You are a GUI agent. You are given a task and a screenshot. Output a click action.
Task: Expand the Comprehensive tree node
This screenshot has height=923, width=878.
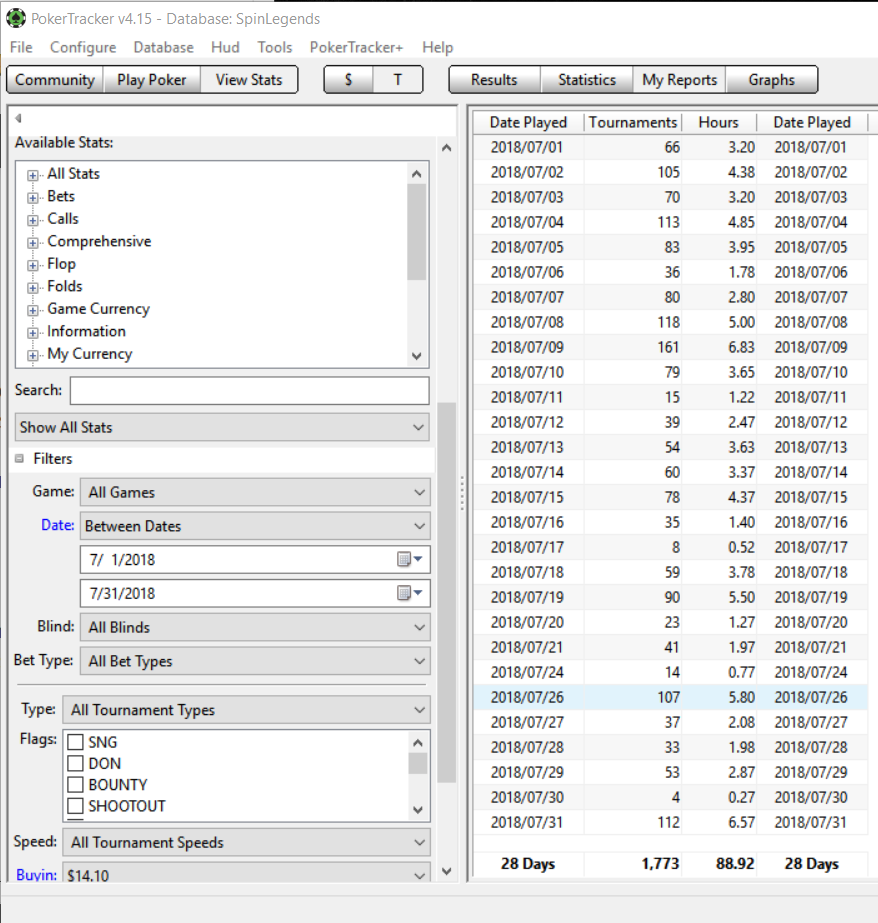pyautogui.click(x=33, y=243)
